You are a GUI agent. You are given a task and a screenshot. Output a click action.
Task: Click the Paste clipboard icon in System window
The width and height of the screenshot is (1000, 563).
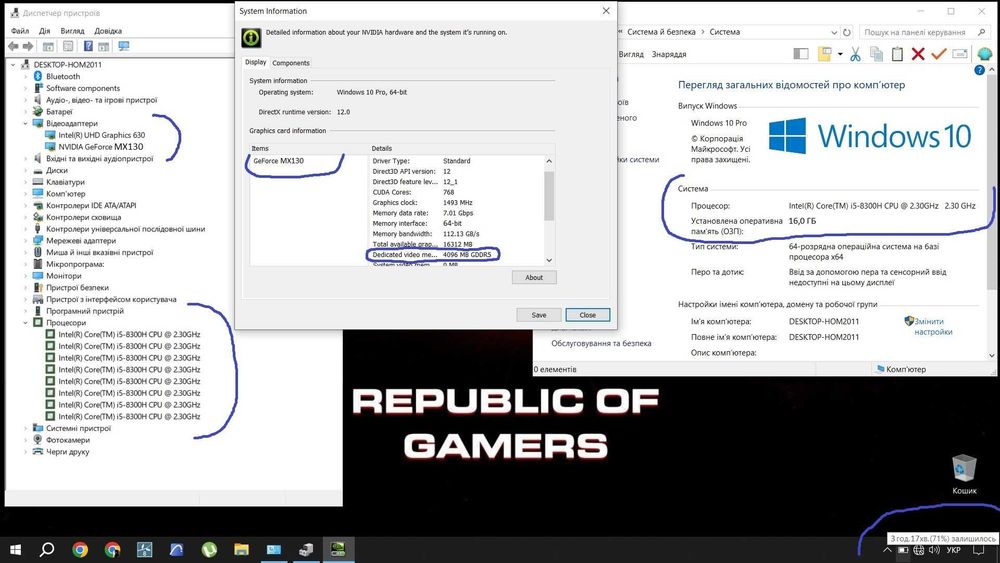(897, 54)
